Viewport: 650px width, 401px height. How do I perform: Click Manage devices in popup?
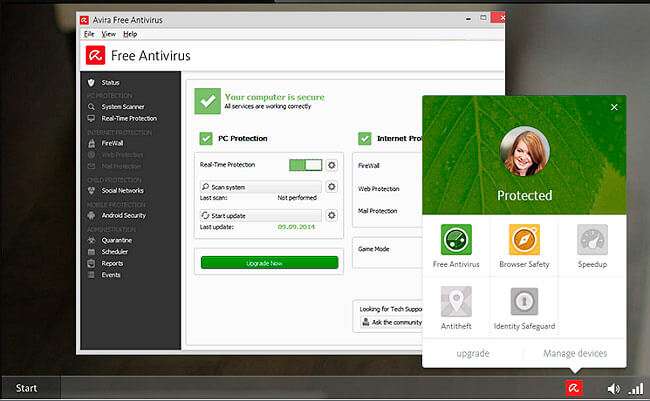(x=575, y=353)
